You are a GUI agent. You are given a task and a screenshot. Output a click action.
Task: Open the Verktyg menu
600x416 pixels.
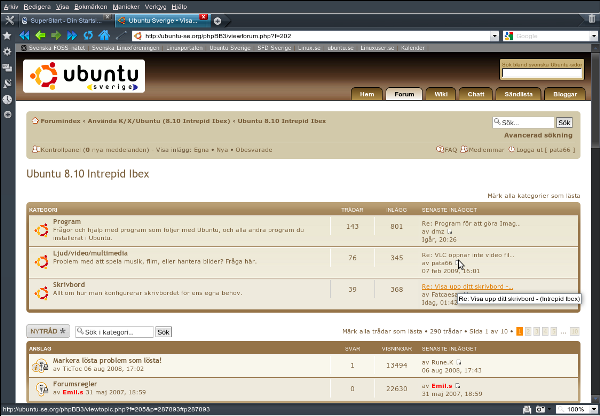point(155,7)
